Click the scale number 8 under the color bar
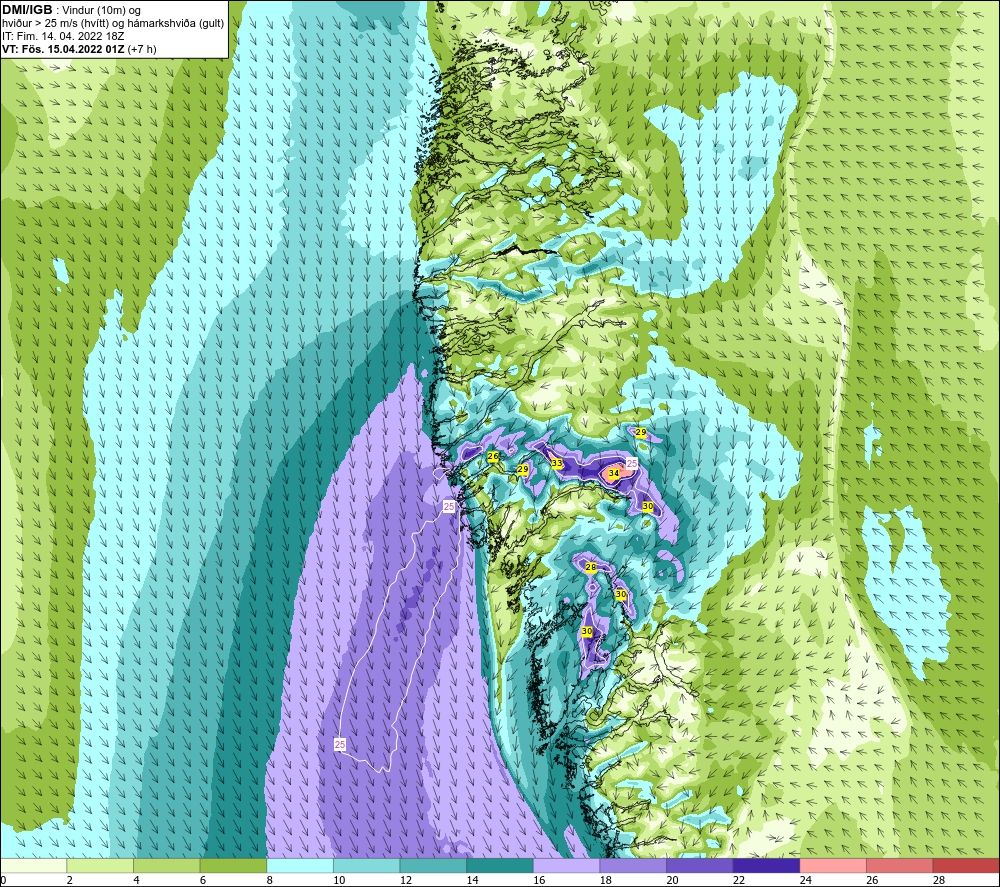The width and height of the screenshot is (1000, 887). [x=270, y=880]
